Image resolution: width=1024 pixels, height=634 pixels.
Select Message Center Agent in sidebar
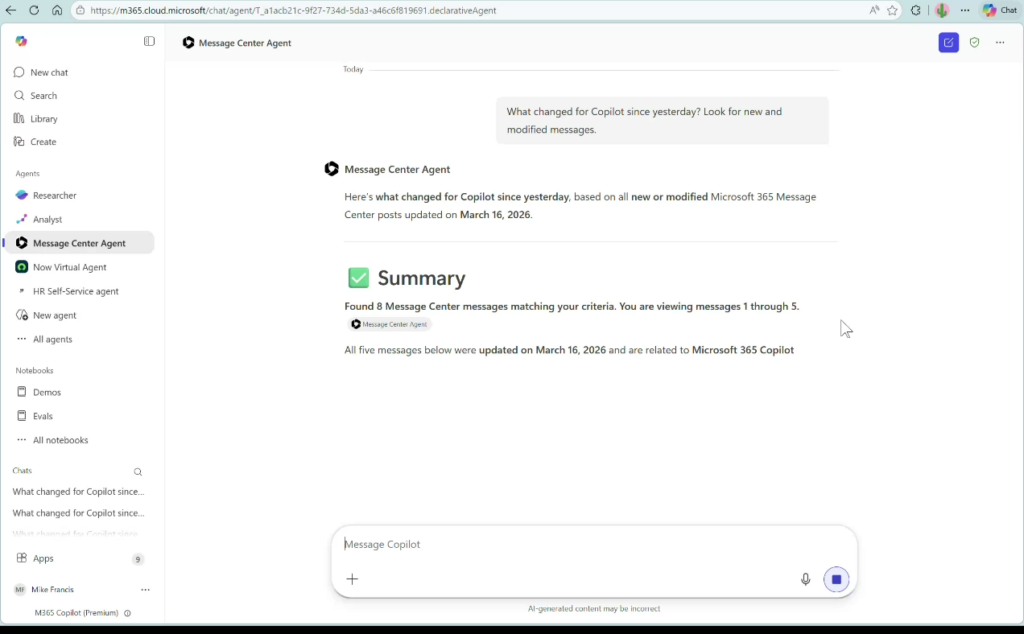pyautogui.click(x=79, y=243)
